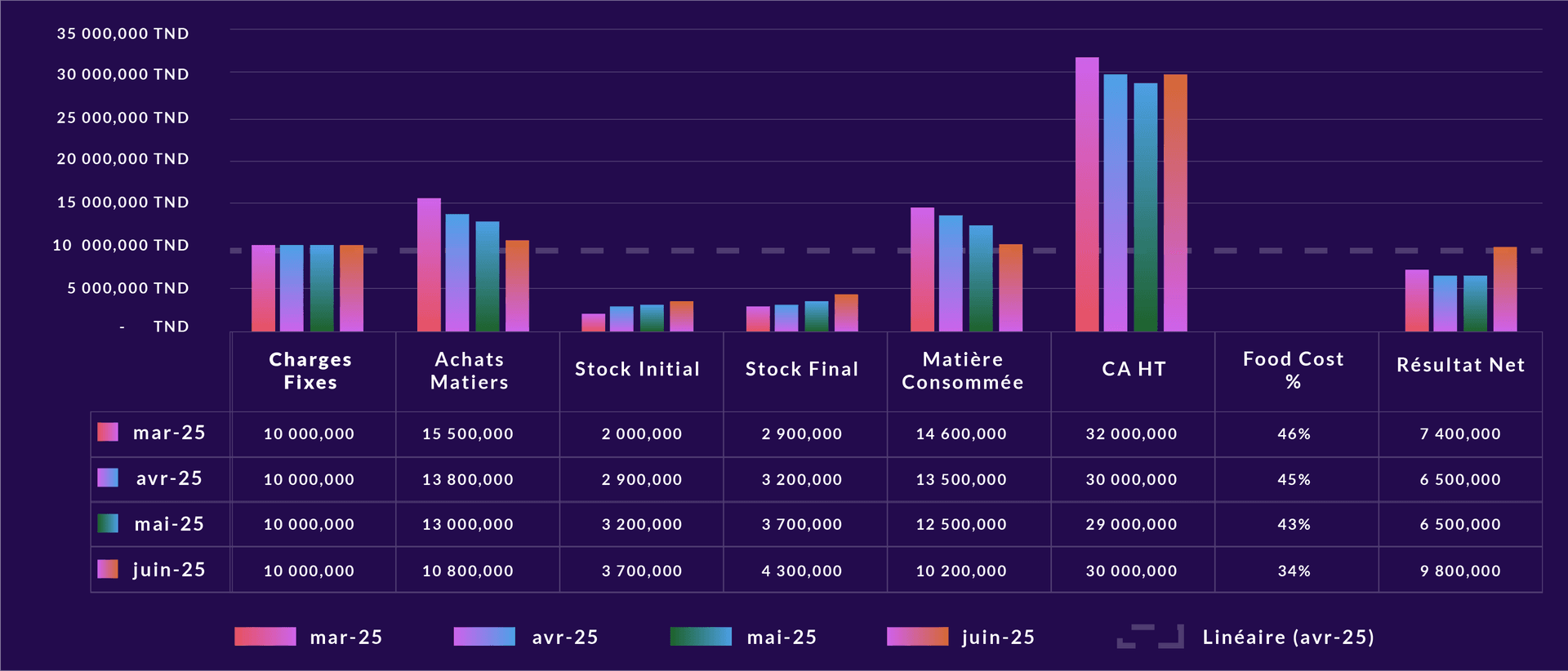The image size is (1568, 671).
Task: Select the juin-25 row swatch in table
Action: [108, 569]
